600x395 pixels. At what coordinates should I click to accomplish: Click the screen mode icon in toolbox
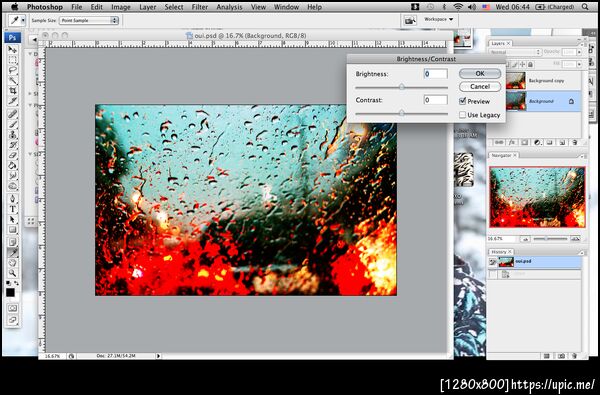click(13, 320)
